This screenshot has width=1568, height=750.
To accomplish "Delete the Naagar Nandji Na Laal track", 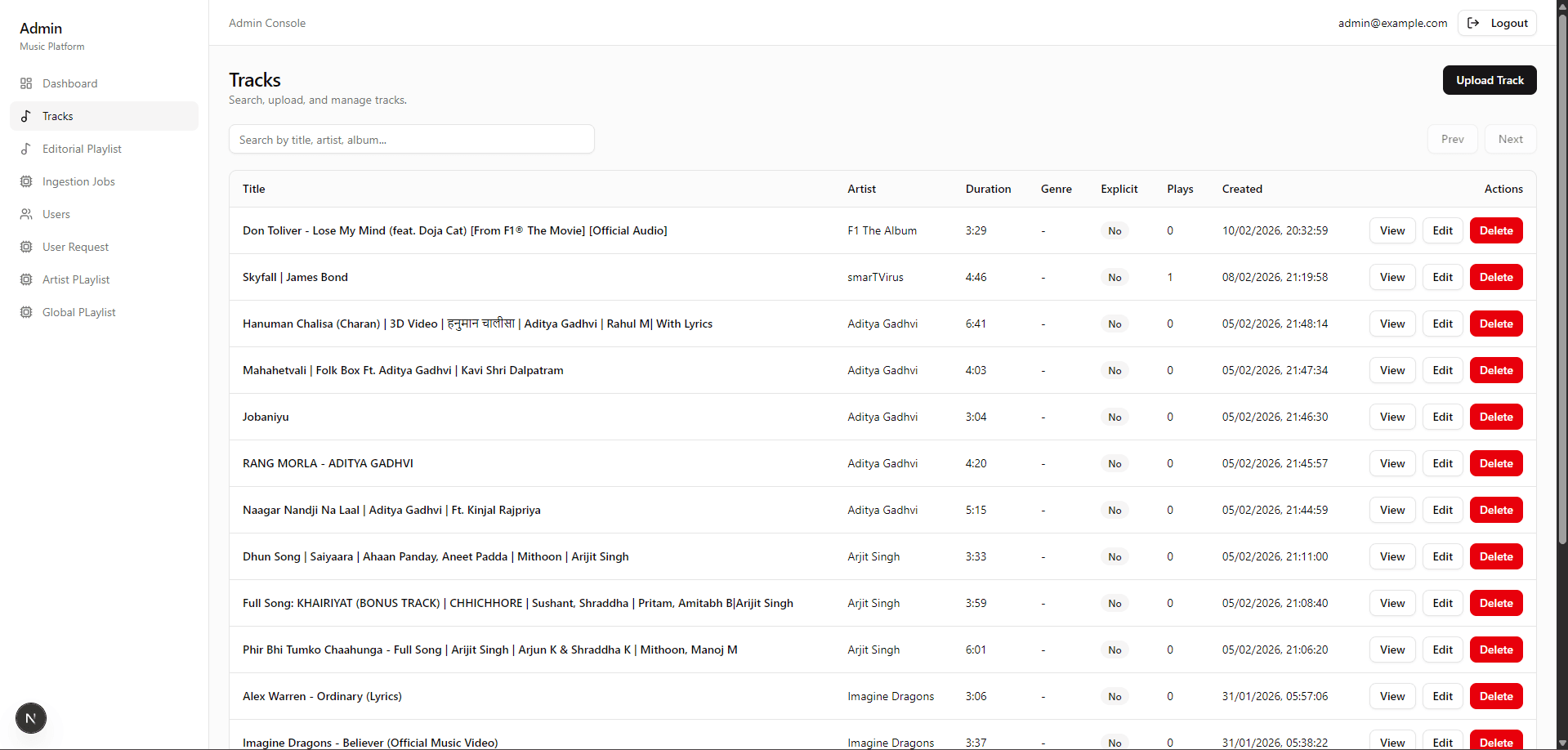I will coord(1496,510).
